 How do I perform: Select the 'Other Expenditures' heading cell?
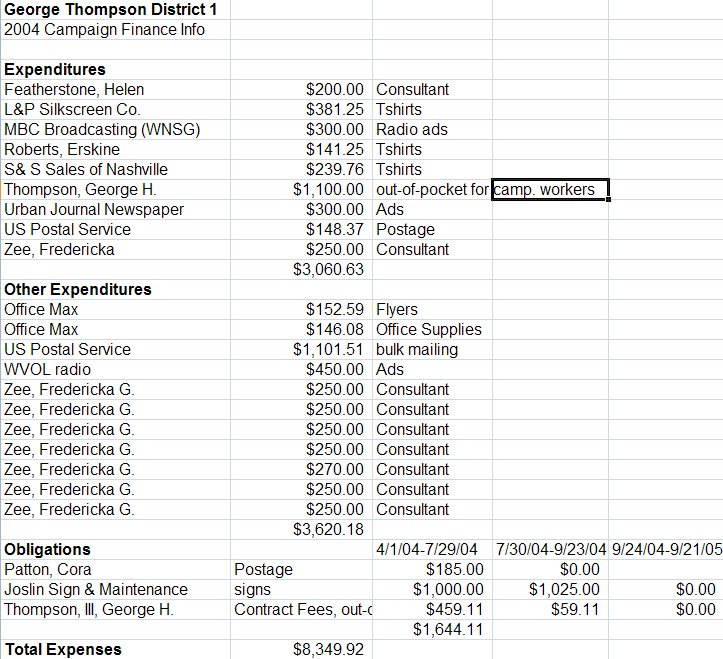click(x=115, y=289)
